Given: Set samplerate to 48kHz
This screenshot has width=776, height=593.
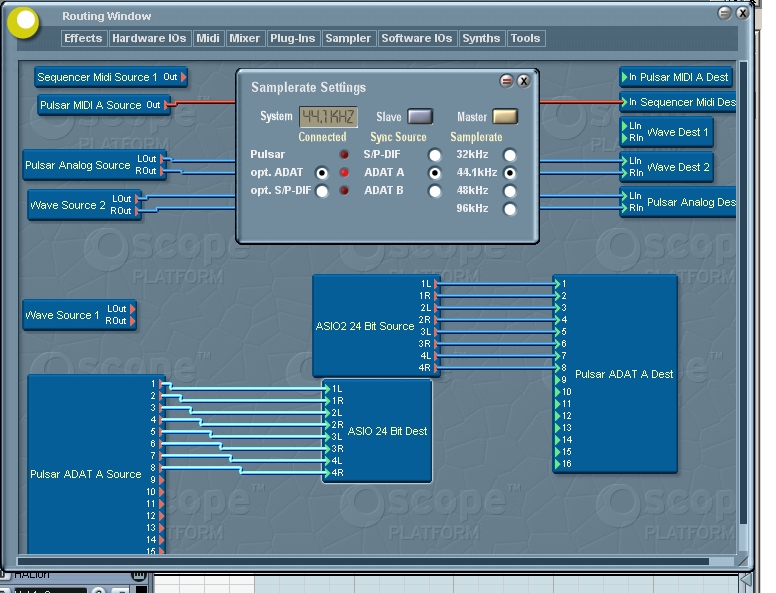Looking at the screenshot, I should (510, 191).
